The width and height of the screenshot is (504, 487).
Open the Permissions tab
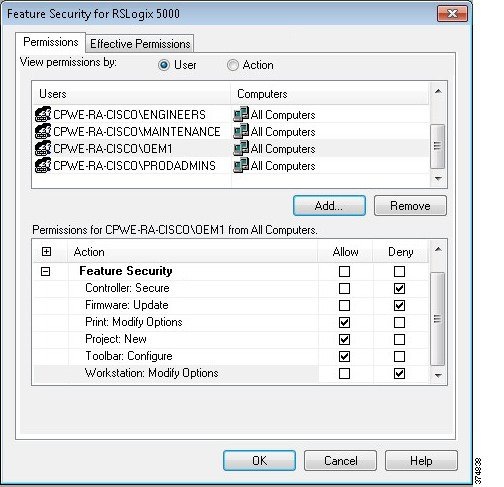coord(51,42)
